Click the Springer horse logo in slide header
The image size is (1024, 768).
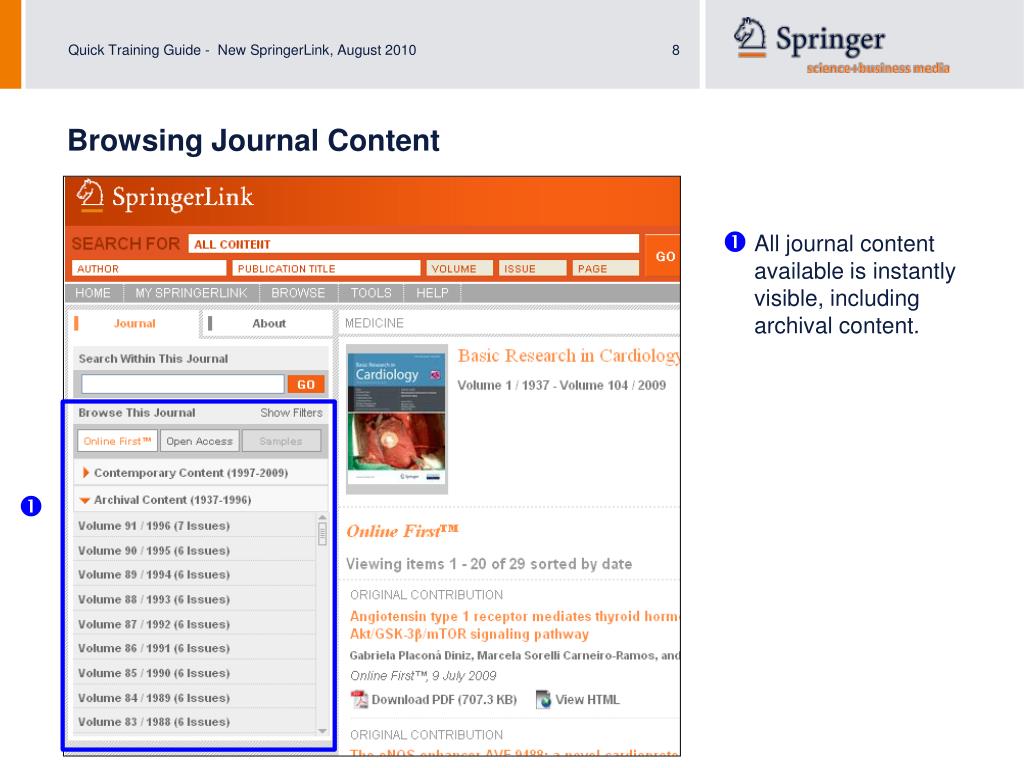pos(750,37)
